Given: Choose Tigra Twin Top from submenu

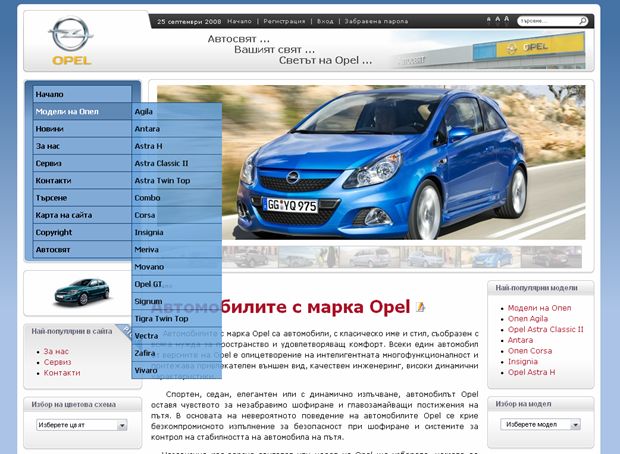Looking at the screenshot, I should point(177,318).
